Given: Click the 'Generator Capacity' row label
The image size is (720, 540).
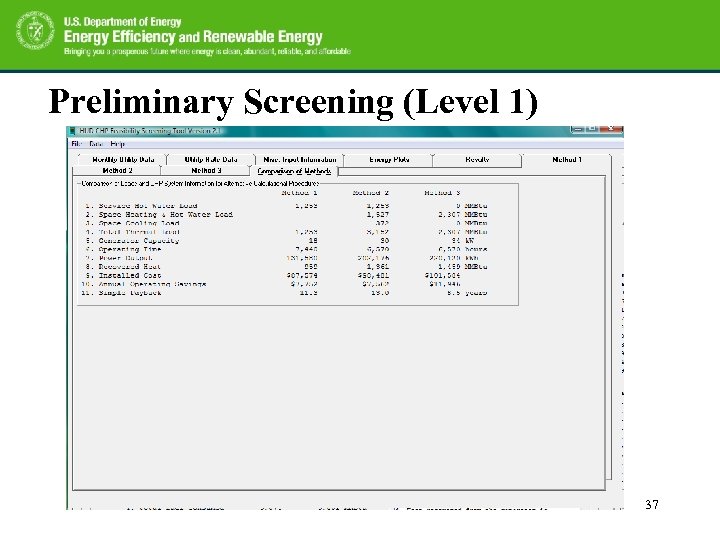Looking at the screenshot, I should click(x=139, y=241).
